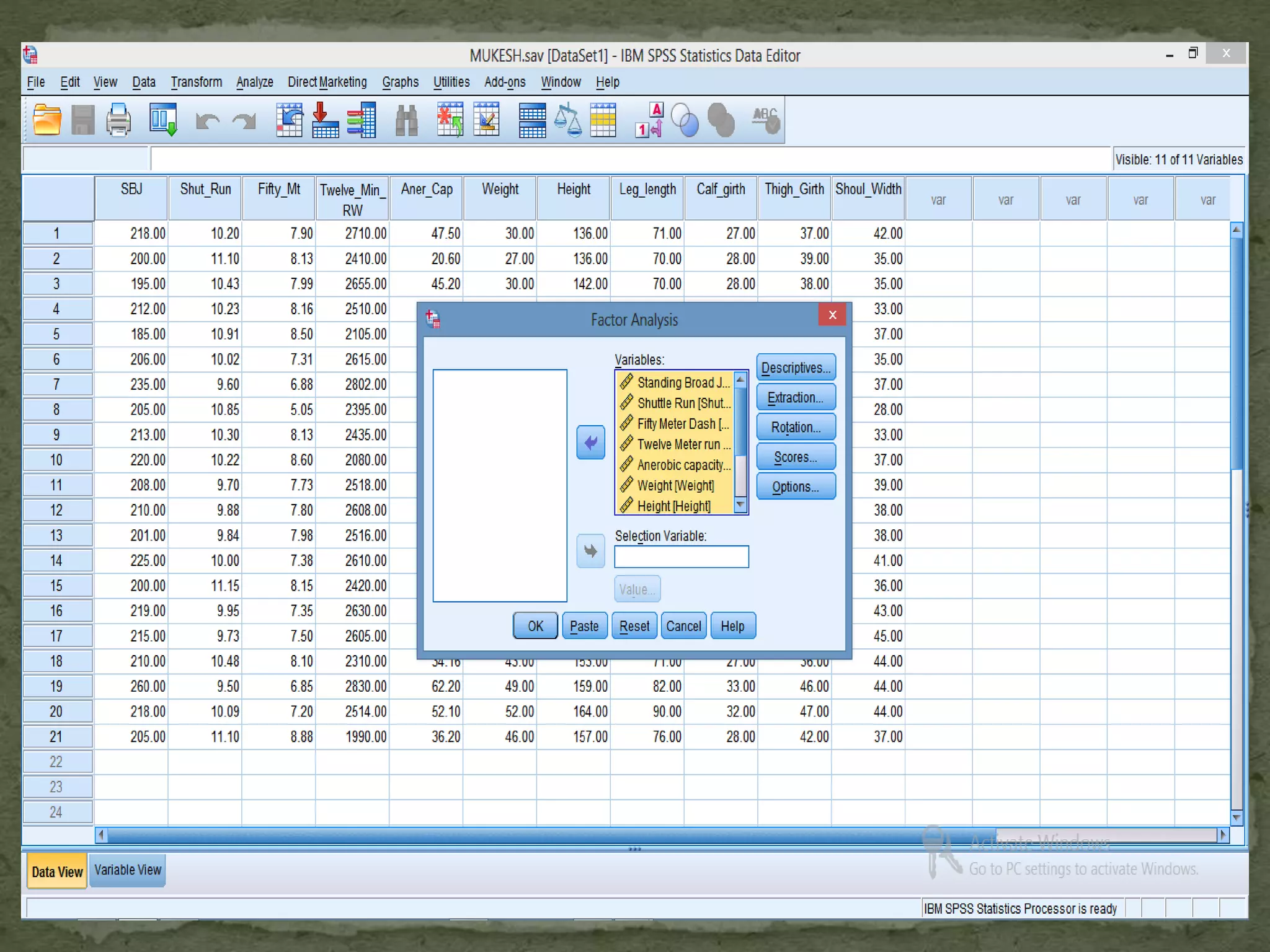Open the Analyze menu
1270x952 pixels.
(254, 82)
